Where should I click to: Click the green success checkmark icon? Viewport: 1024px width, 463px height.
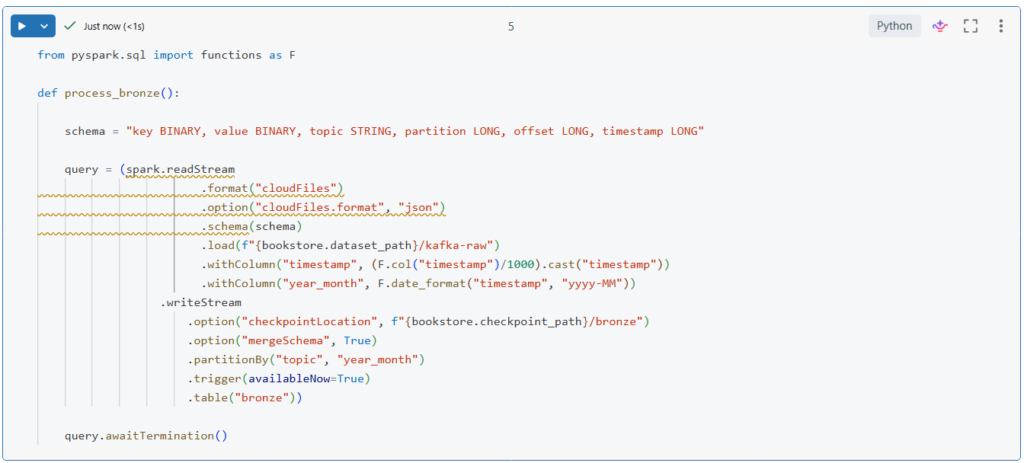(70, 26)
